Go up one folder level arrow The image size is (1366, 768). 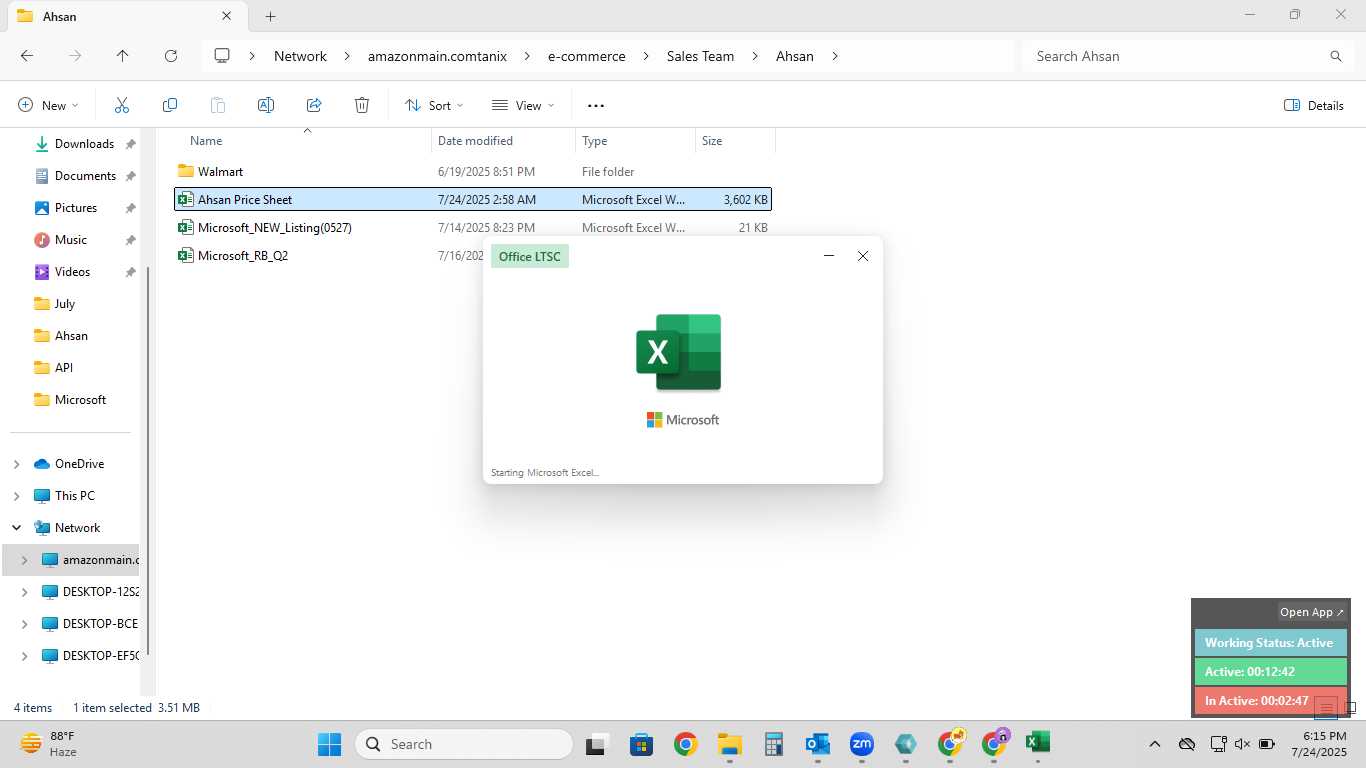(x=123, y=56)
